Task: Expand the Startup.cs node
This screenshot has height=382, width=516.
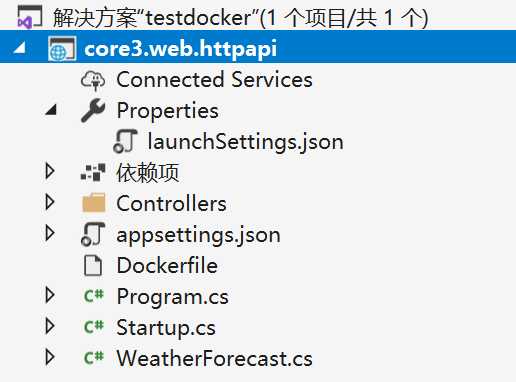Action: [x=50, y=326]
